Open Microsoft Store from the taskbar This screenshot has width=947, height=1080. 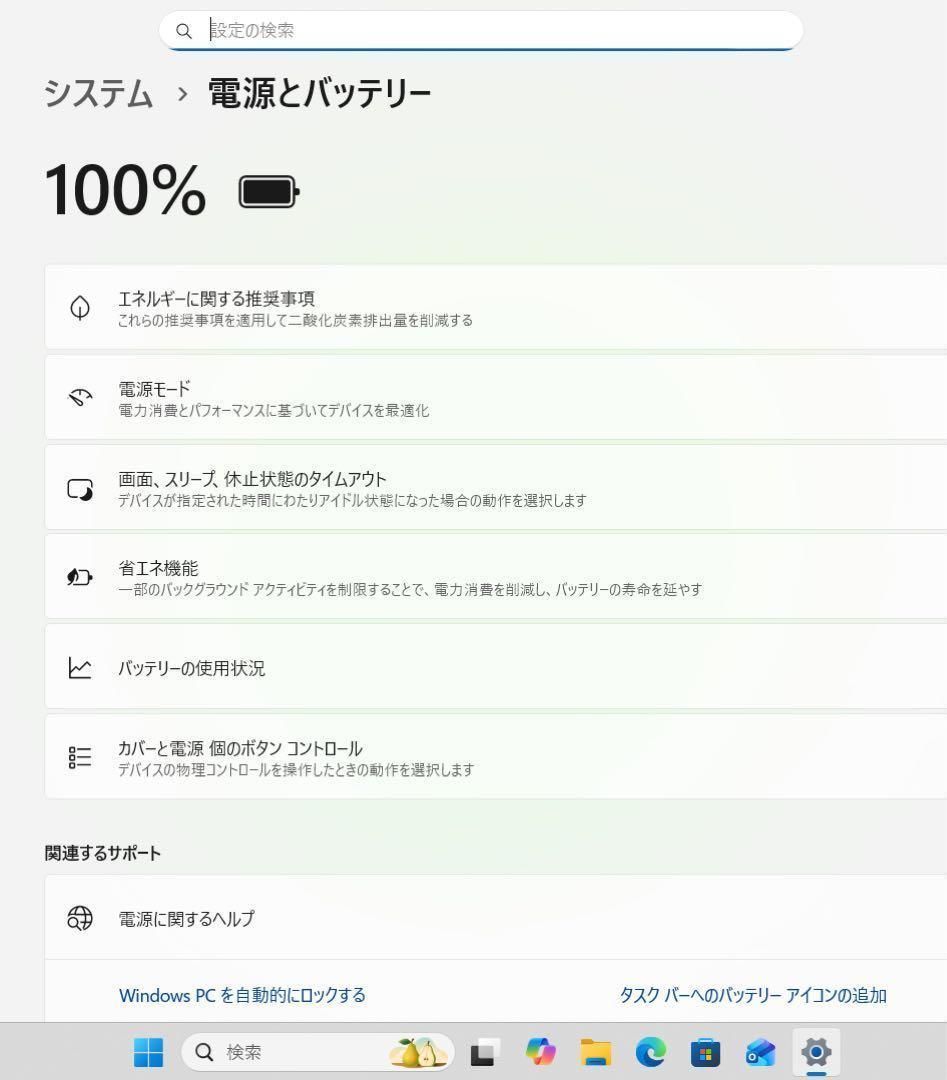click(x=706, y=1052)
